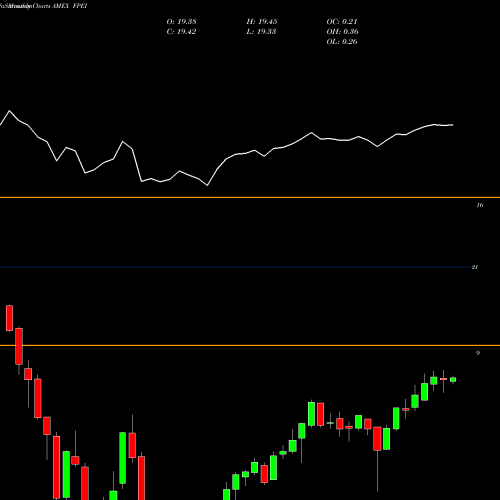
Task: Select the high price H: 19.45
Action: pos(262,22)
